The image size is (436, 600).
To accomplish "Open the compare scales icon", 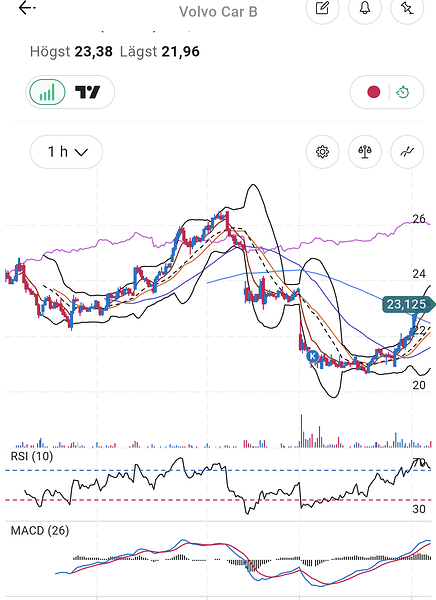I will click(x=365, y=152).
